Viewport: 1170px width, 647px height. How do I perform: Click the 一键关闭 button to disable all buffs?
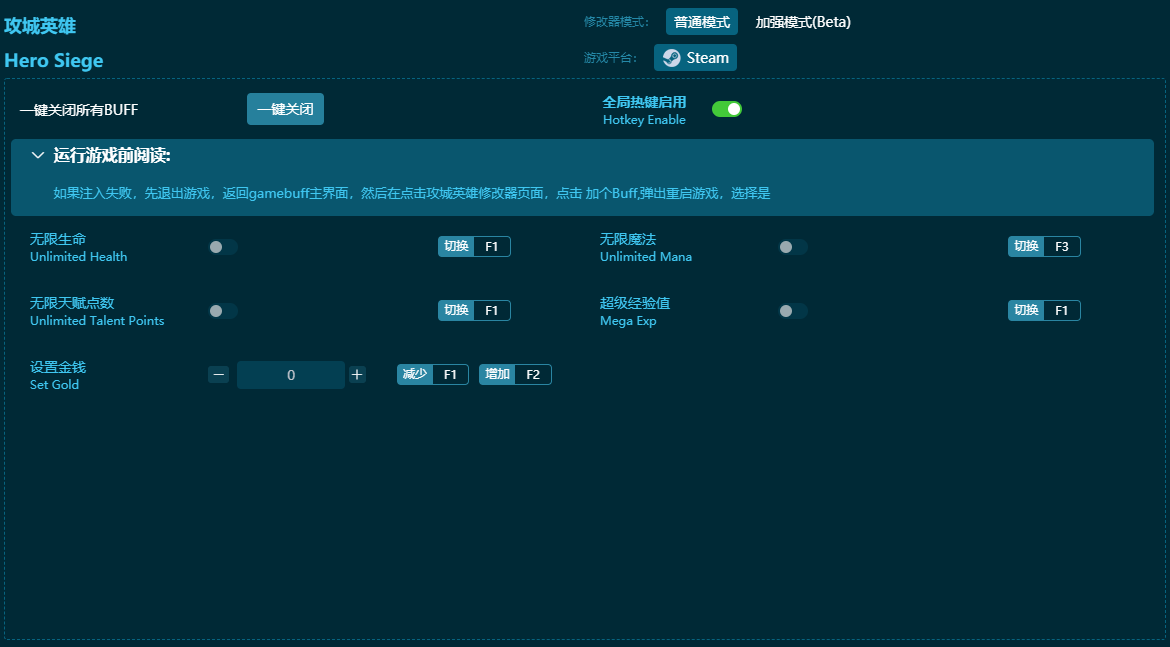click(x=284, y=109)
